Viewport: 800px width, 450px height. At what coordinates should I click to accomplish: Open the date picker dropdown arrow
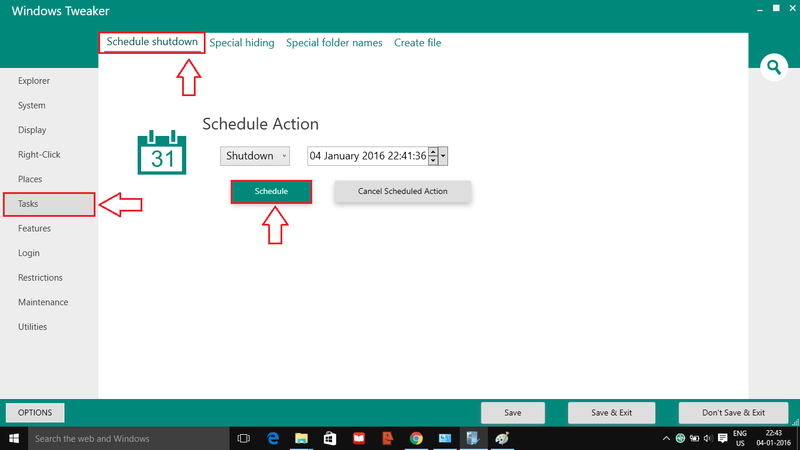443,156
